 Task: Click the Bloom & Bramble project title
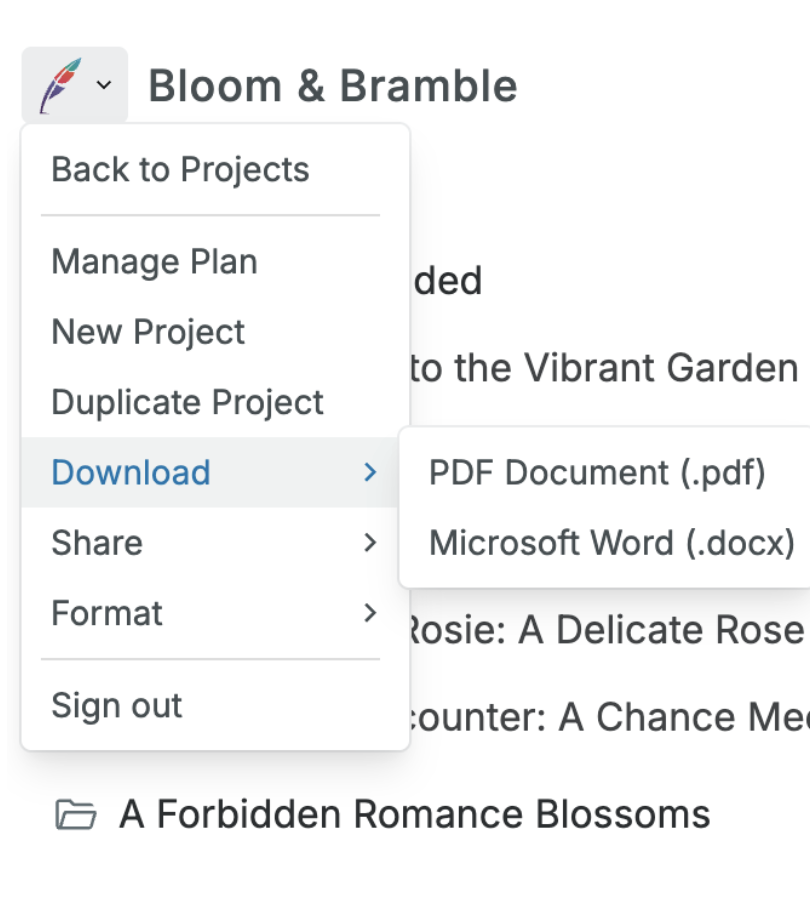332,87
